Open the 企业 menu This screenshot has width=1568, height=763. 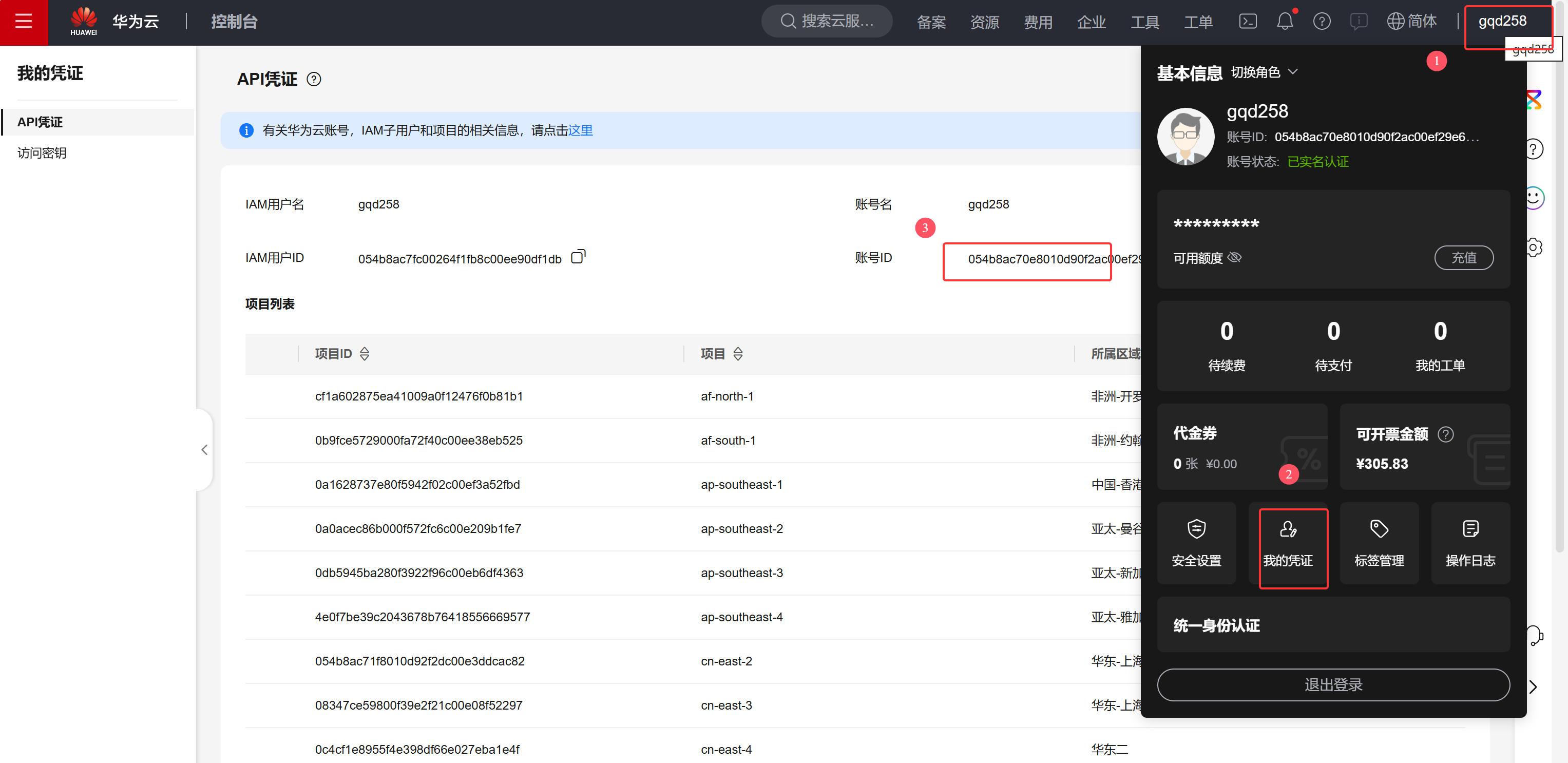click(x=1092, y=23)
